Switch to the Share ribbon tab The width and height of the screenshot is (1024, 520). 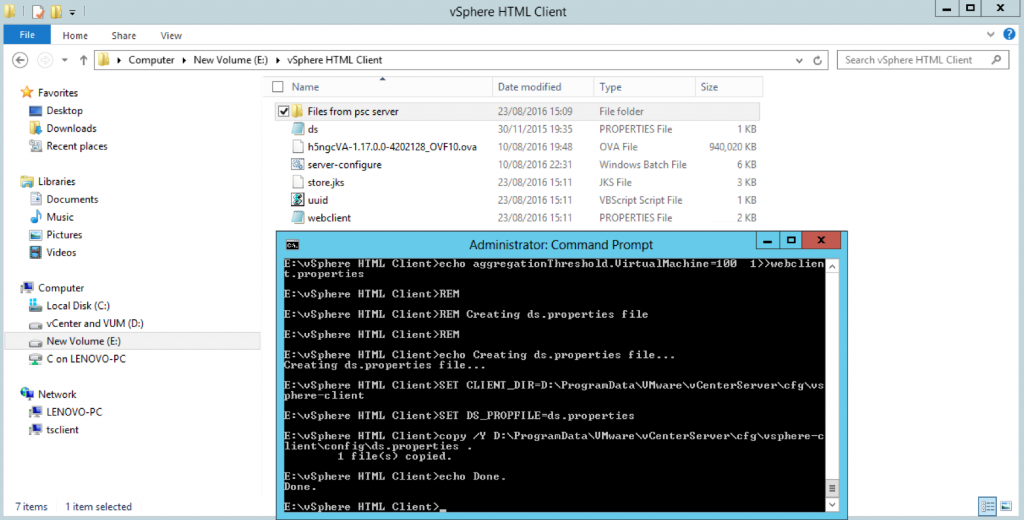point(123,36)
